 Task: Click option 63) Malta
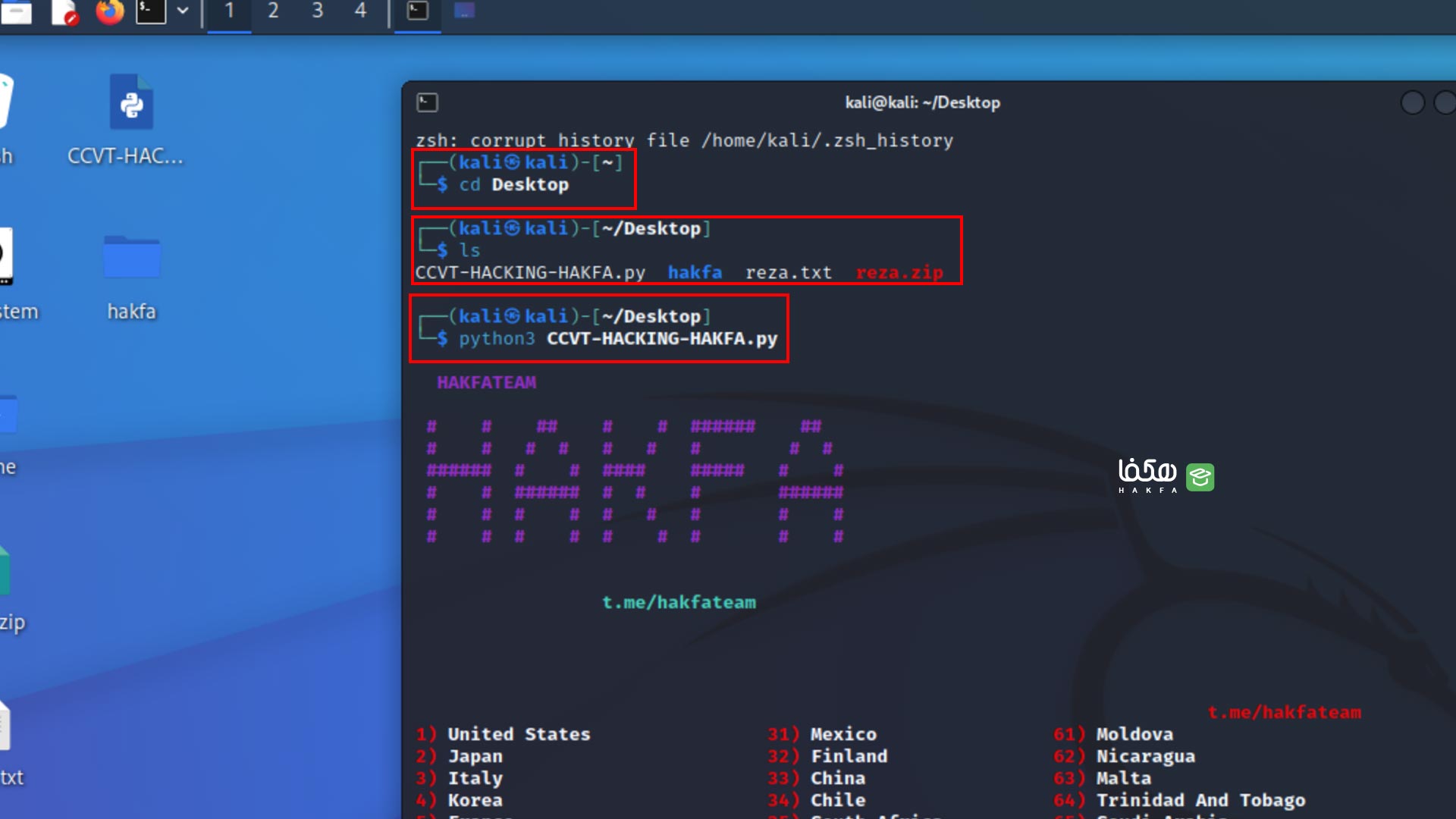pyautogui.click(x=1102, y=778)
